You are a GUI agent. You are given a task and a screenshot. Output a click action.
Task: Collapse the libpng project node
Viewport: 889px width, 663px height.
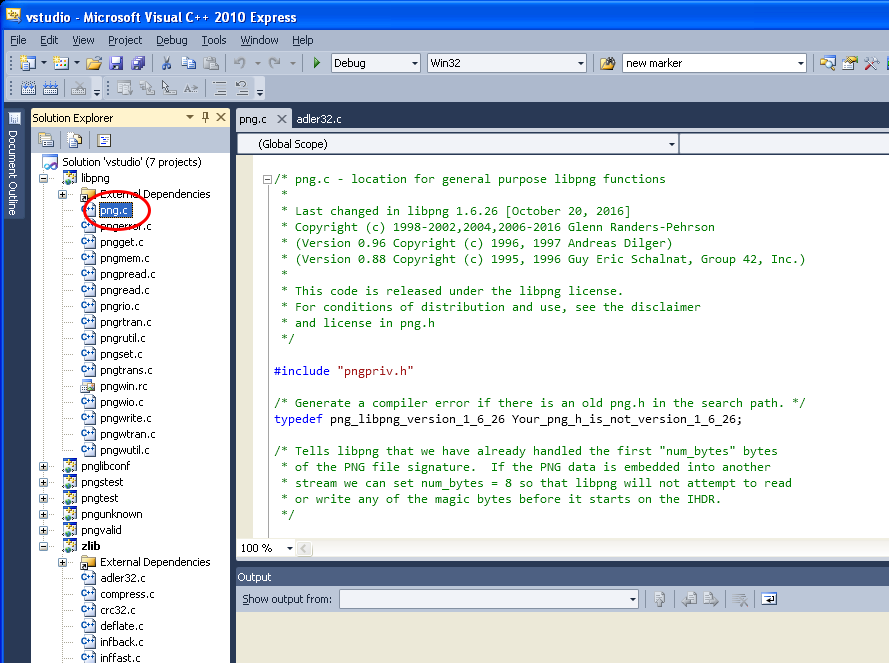coord(44,178)
